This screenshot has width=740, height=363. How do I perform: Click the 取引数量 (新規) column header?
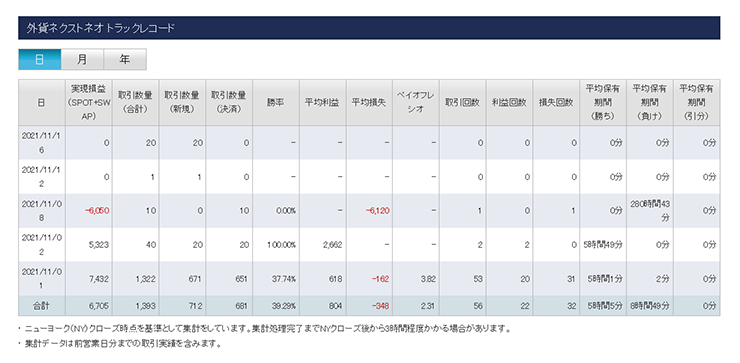(182, 102)
